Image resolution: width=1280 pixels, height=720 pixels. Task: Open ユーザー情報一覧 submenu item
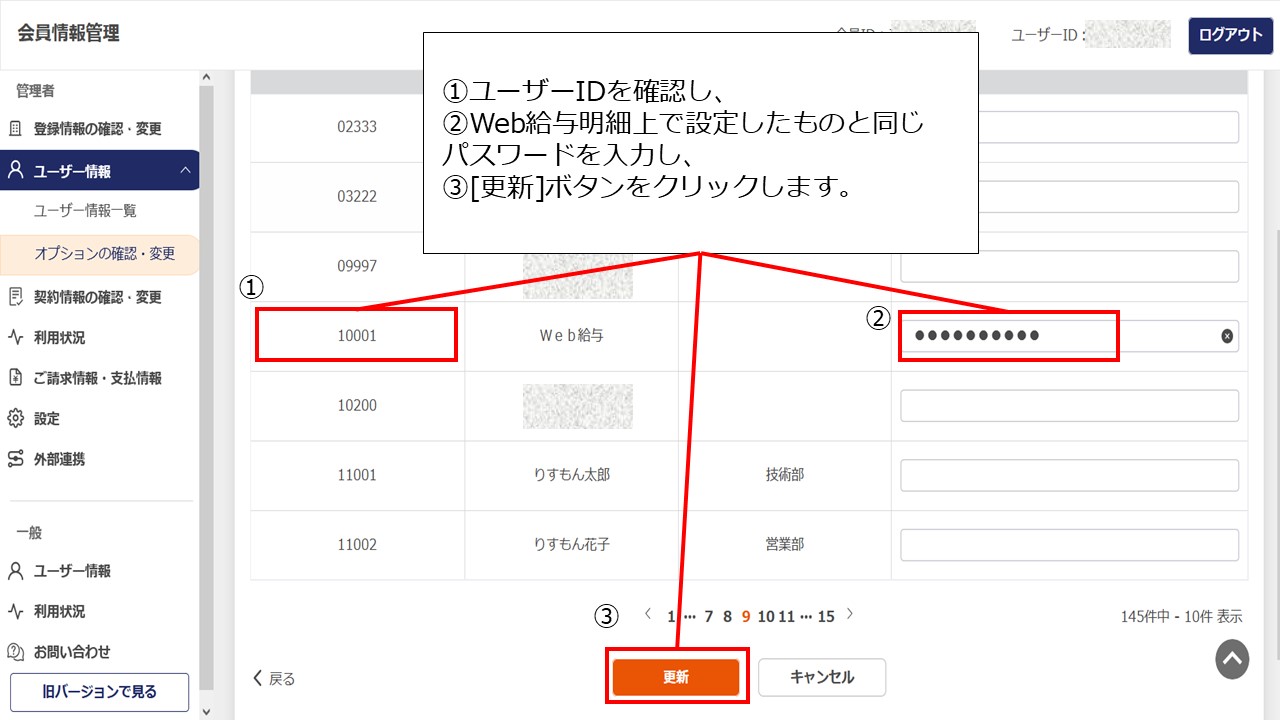pyautogui.click(x=85, y=211)
